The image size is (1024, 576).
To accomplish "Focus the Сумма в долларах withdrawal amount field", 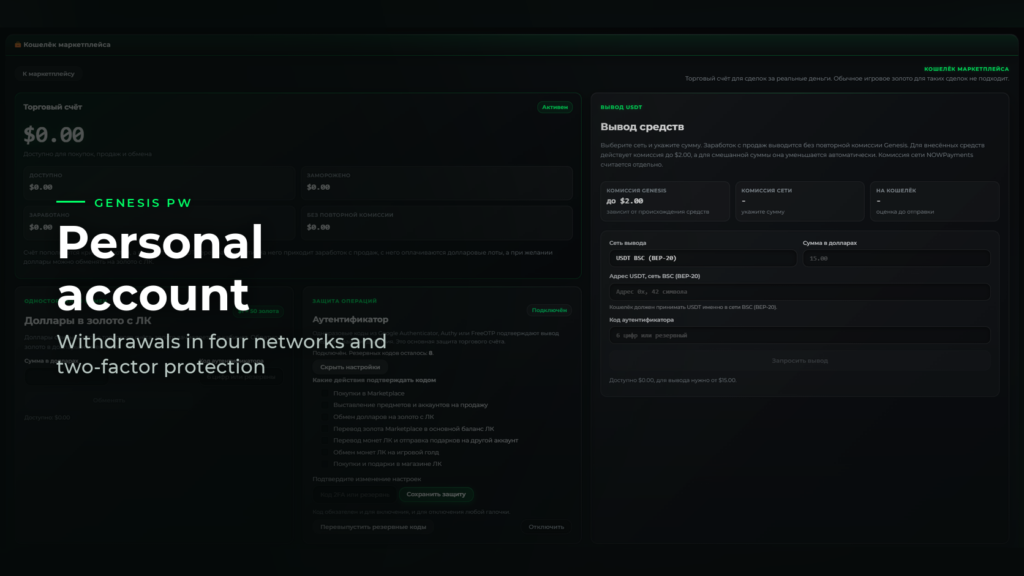I will pyautogui.click(x=896, y=258).
